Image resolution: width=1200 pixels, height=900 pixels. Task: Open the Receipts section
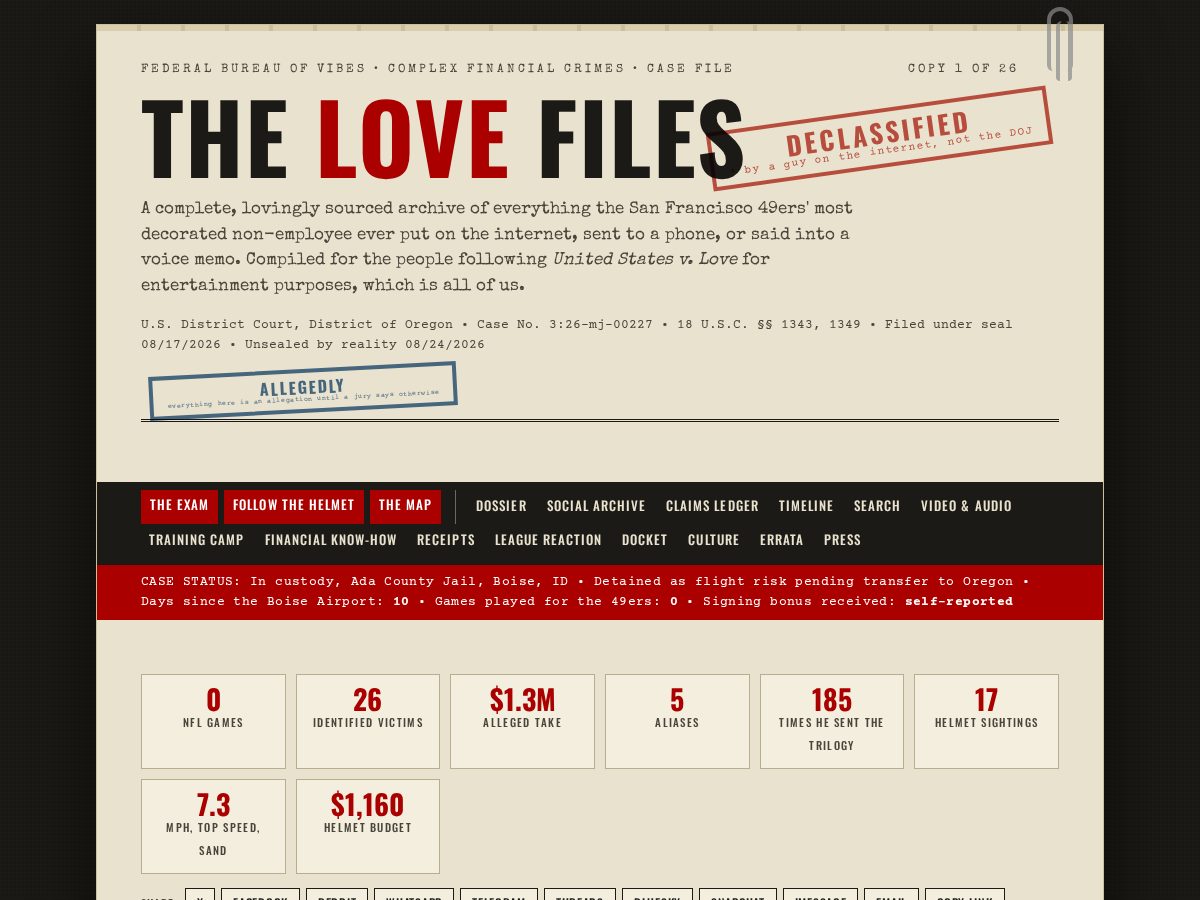[446, 540]
